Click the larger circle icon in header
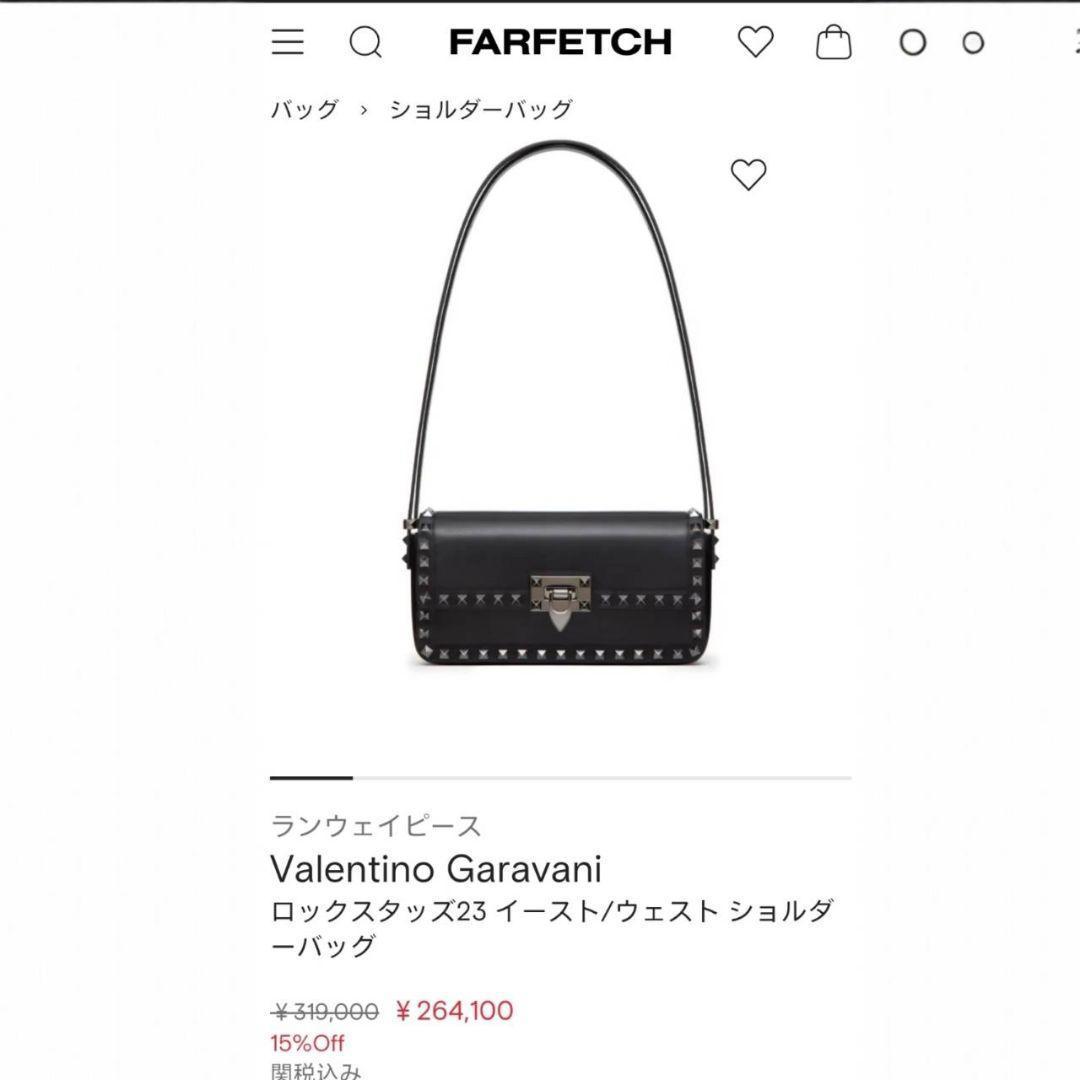Image resolution: width=1080 pixels, height=1080 pixels. tap(913, 43)
